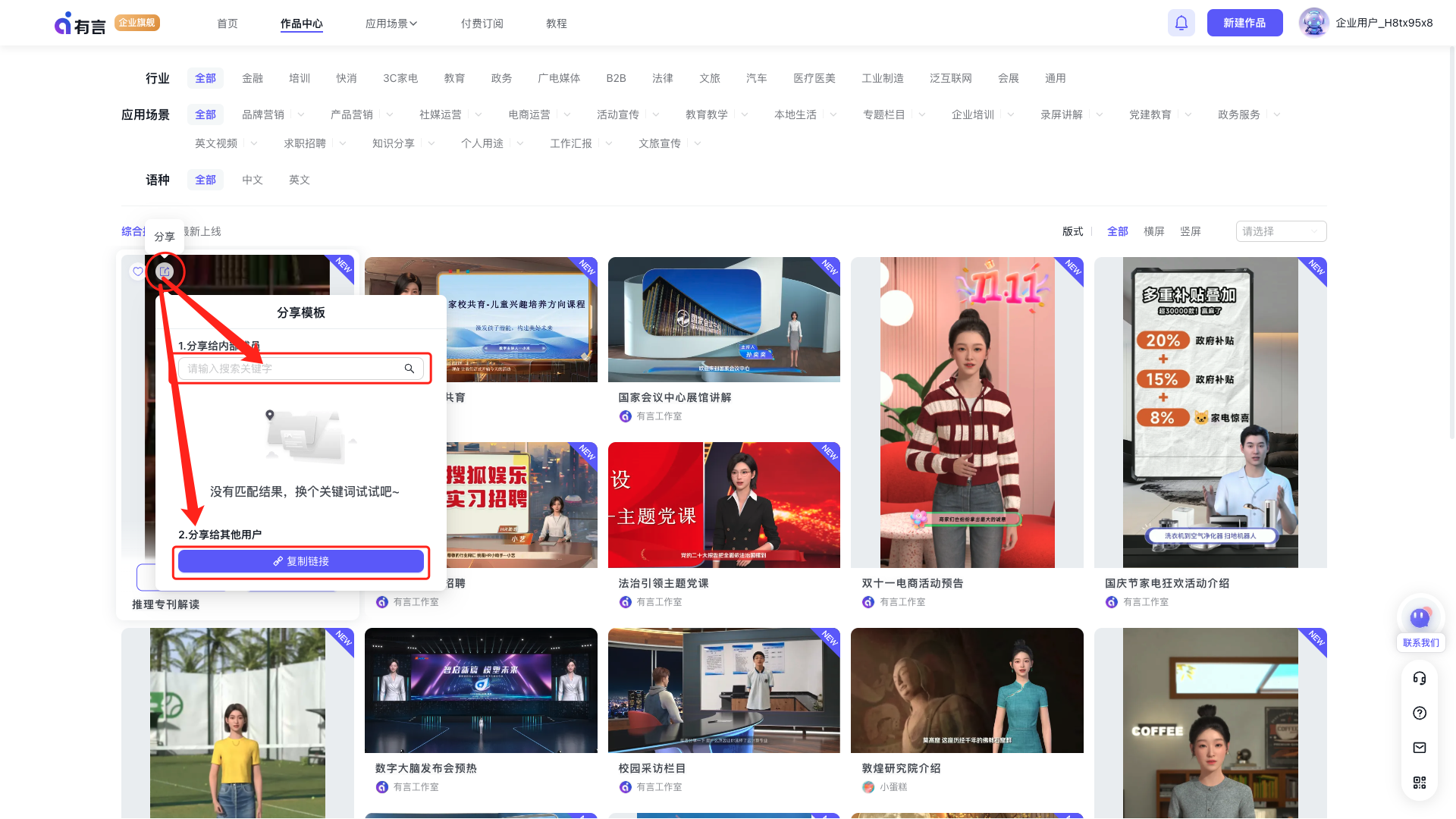Select 全部 under 行业

pos(206,78)
